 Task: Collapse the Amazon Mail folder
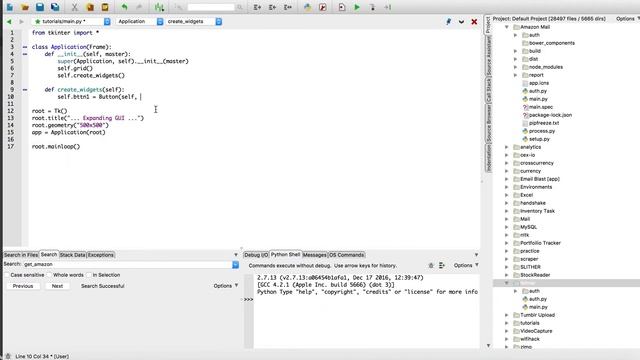(x=507, y=27)
